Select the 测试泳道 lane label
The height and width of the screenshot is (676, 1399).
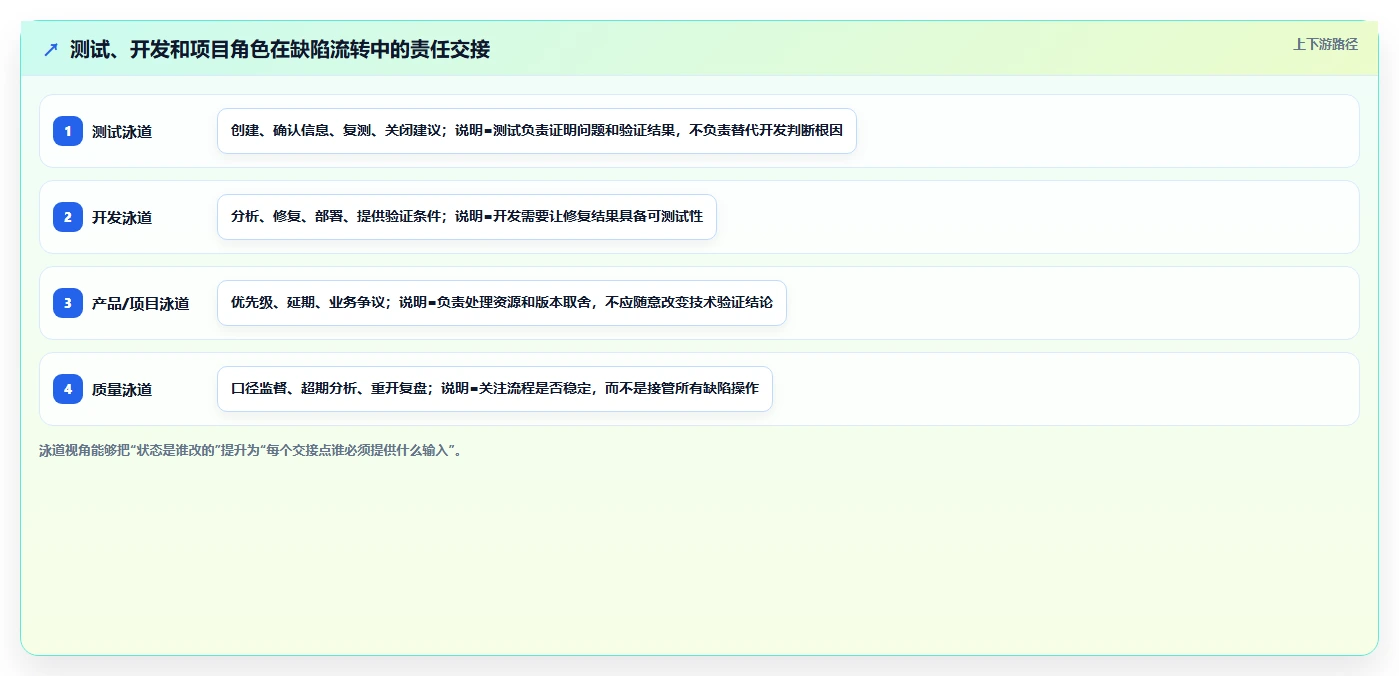click(122, 131)
